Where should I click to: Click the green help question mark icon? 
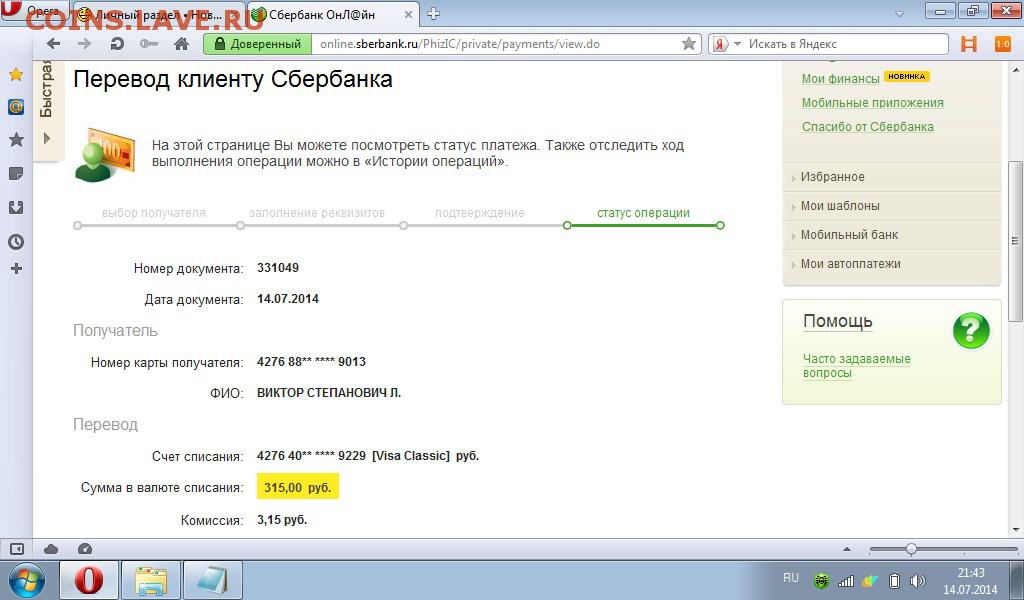click(x=971, y=330)
